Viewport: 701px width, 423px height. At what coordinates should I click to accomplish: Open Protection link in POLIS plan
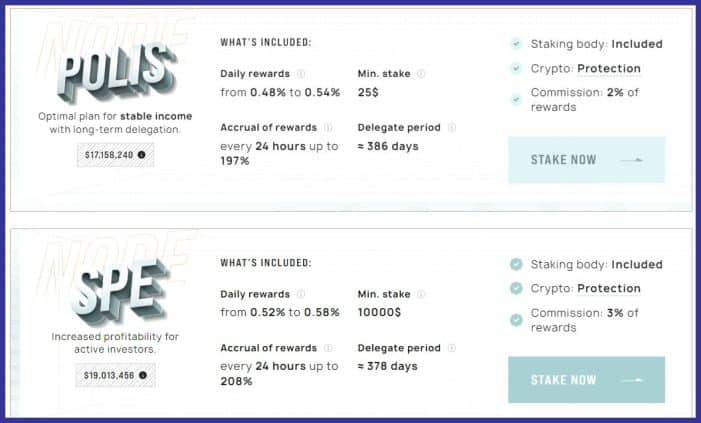pyautogui.click(x=608, y=69)
